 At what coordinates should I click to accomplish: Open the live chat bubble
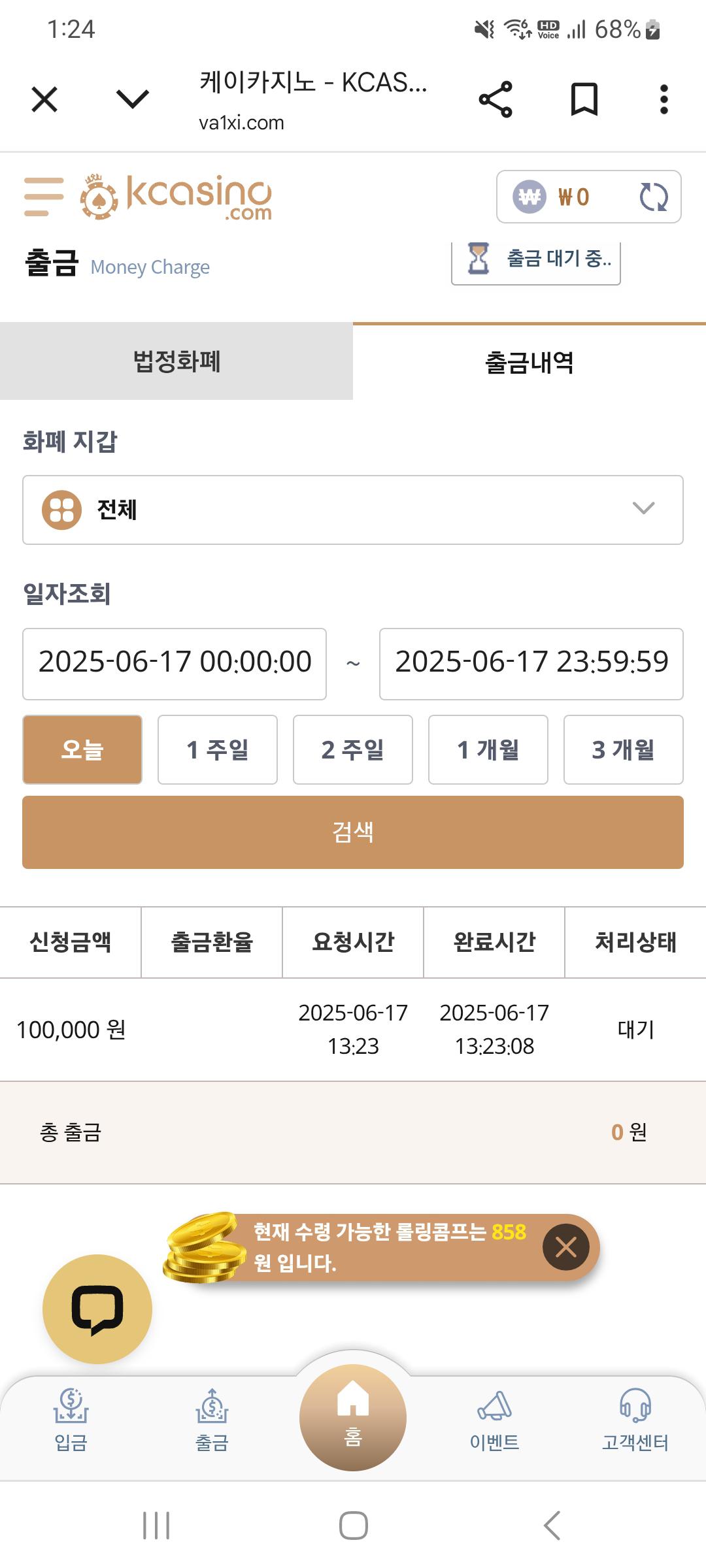[97, 1309]
